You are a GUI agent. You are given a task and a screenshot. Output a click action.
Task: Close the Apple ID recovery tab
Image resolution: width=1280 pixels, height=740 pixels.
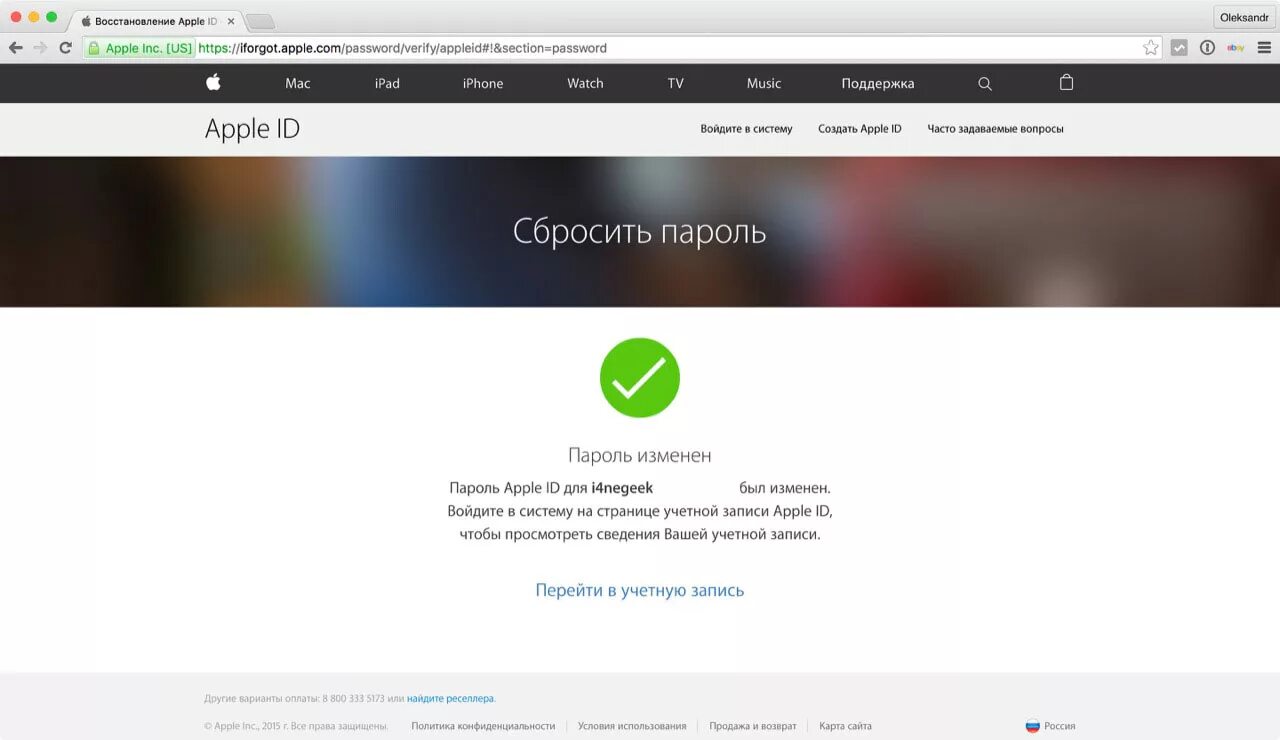coord(231,21)
